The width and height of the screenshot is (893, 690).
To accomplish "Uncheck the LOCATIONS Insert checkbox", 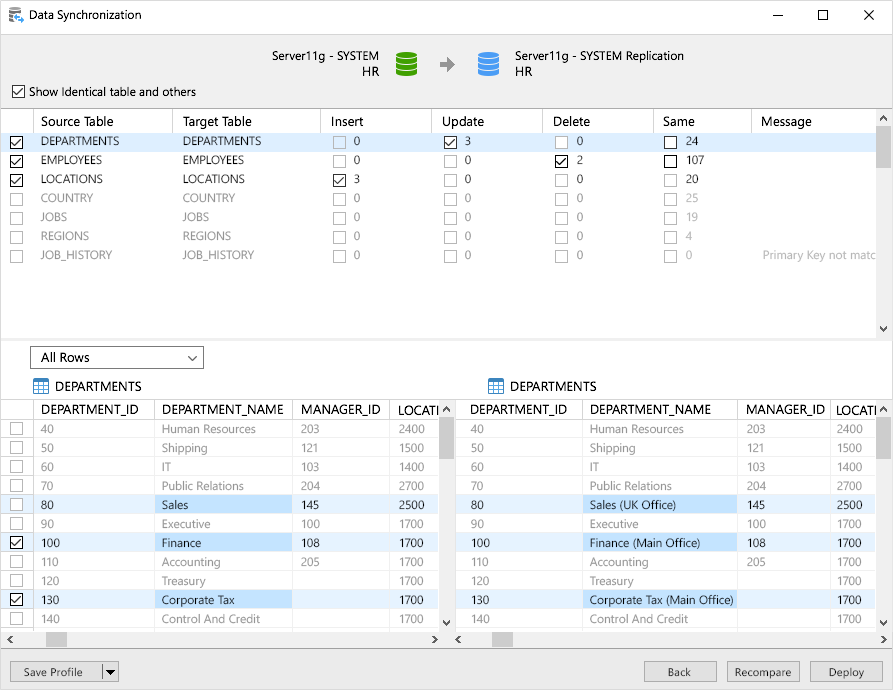I will click(340, 180).
